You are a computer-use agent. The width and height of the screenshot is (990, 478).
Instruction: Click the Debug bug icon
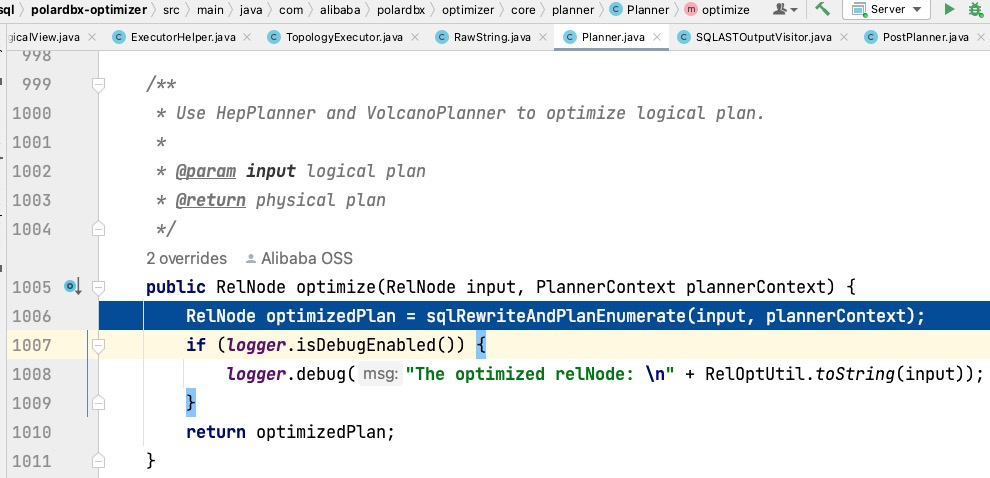tap(976, 9)
